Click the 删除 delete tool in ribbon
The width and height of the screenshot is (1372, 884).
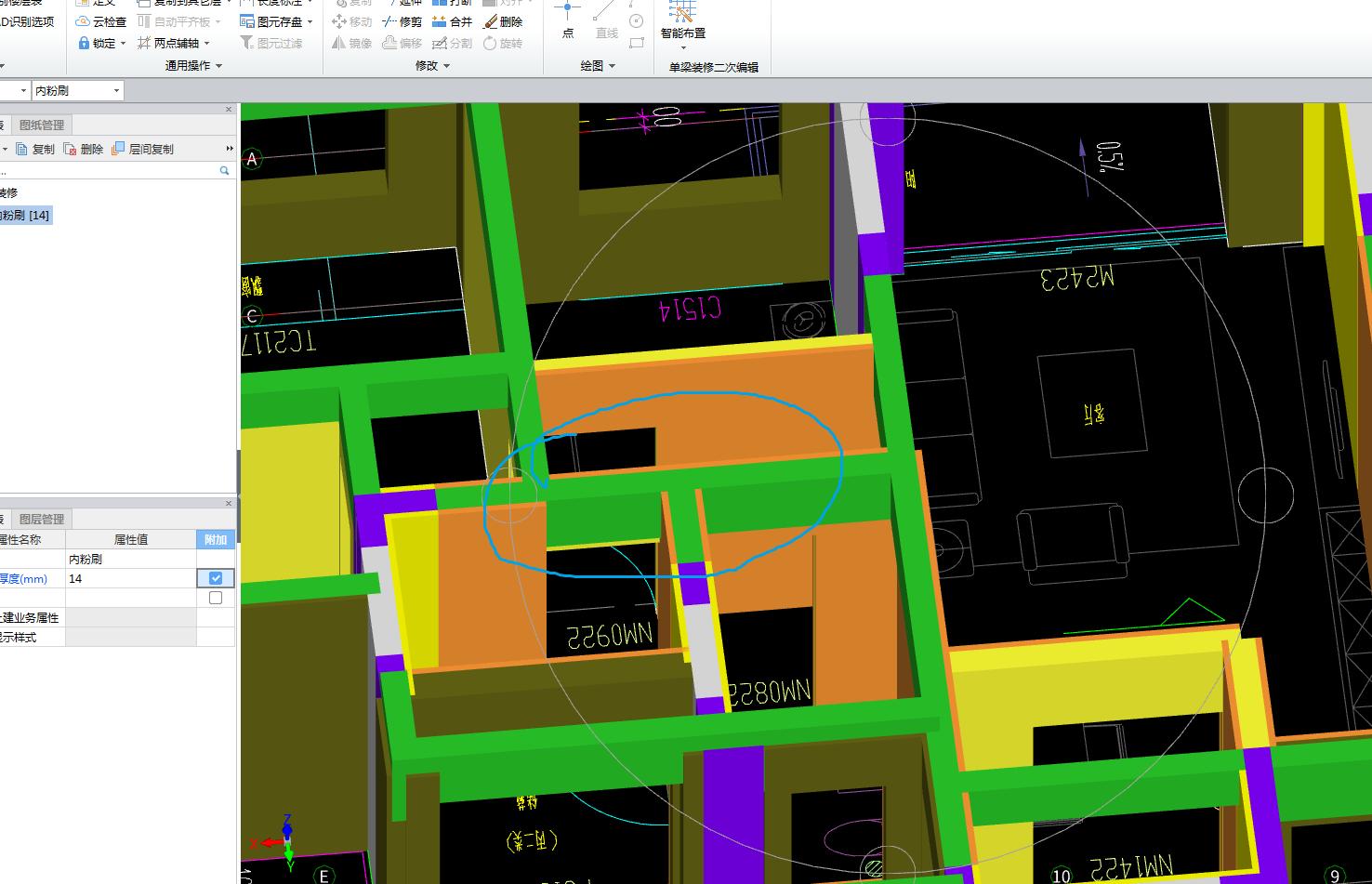[503, 21]
